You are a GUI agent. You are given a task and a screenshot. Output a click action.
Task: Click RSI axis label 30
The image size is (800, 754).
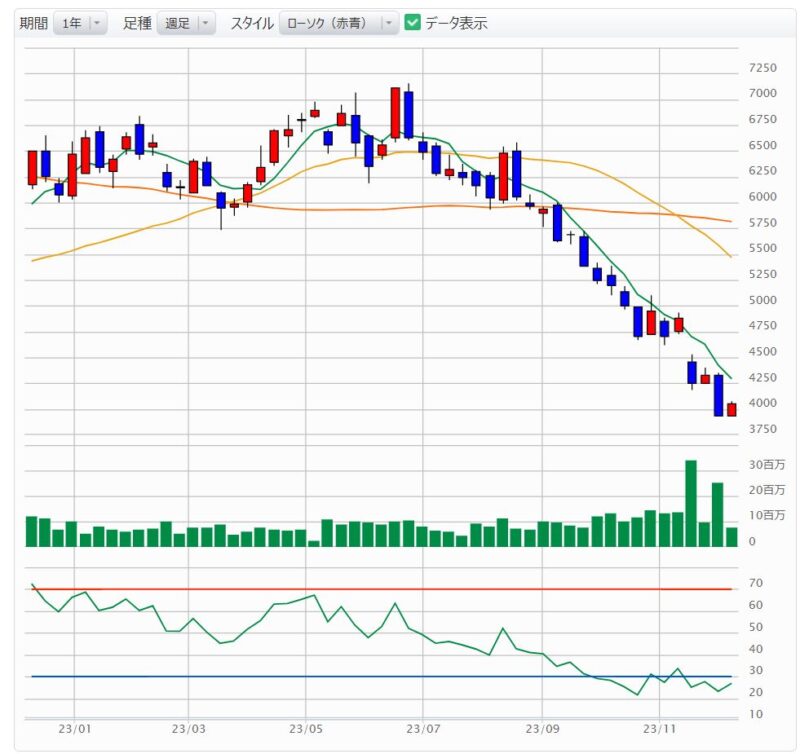755,670
